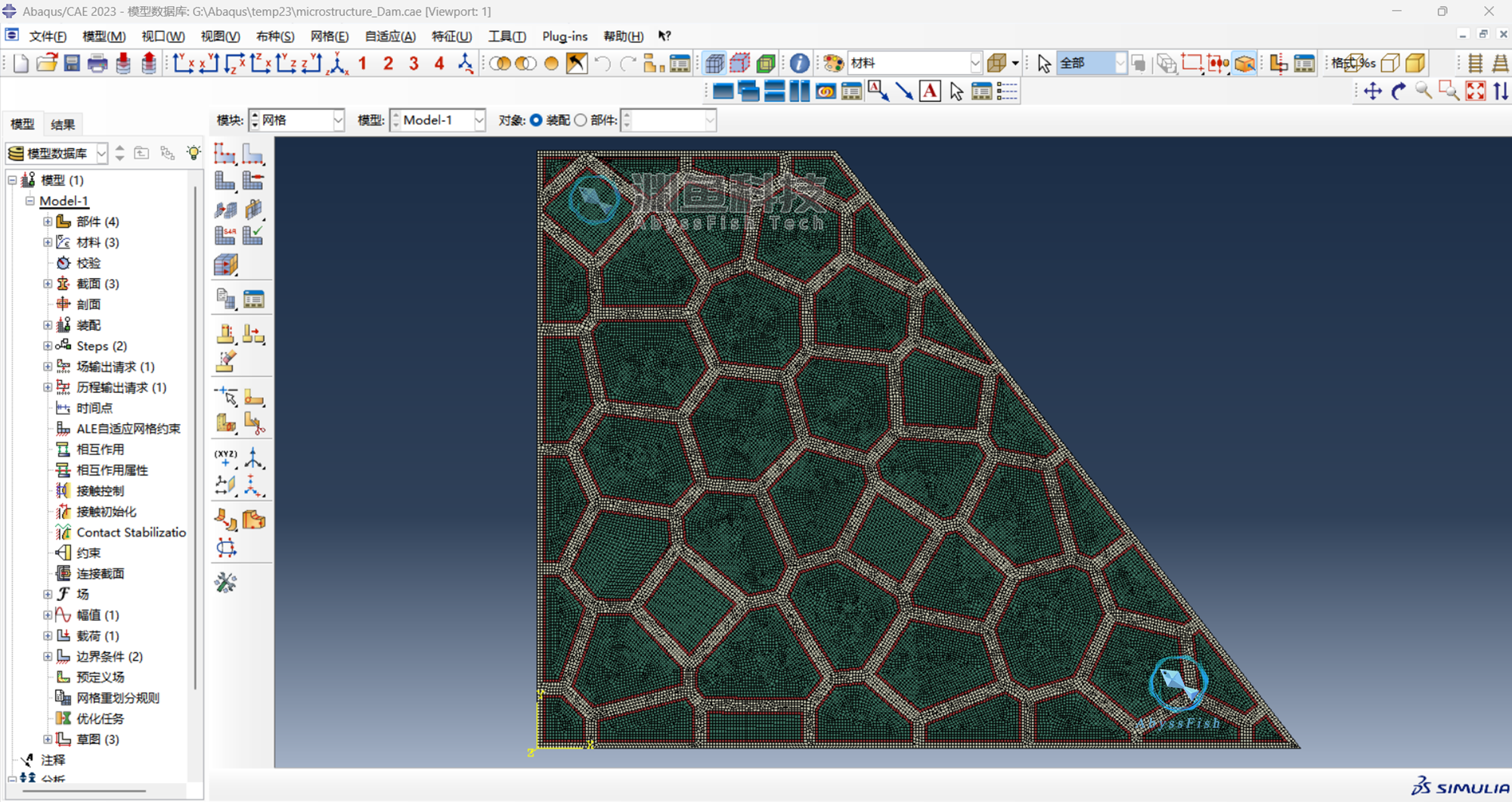
Task: Click the Print icon in toolbar
Action: pos(98,63)
